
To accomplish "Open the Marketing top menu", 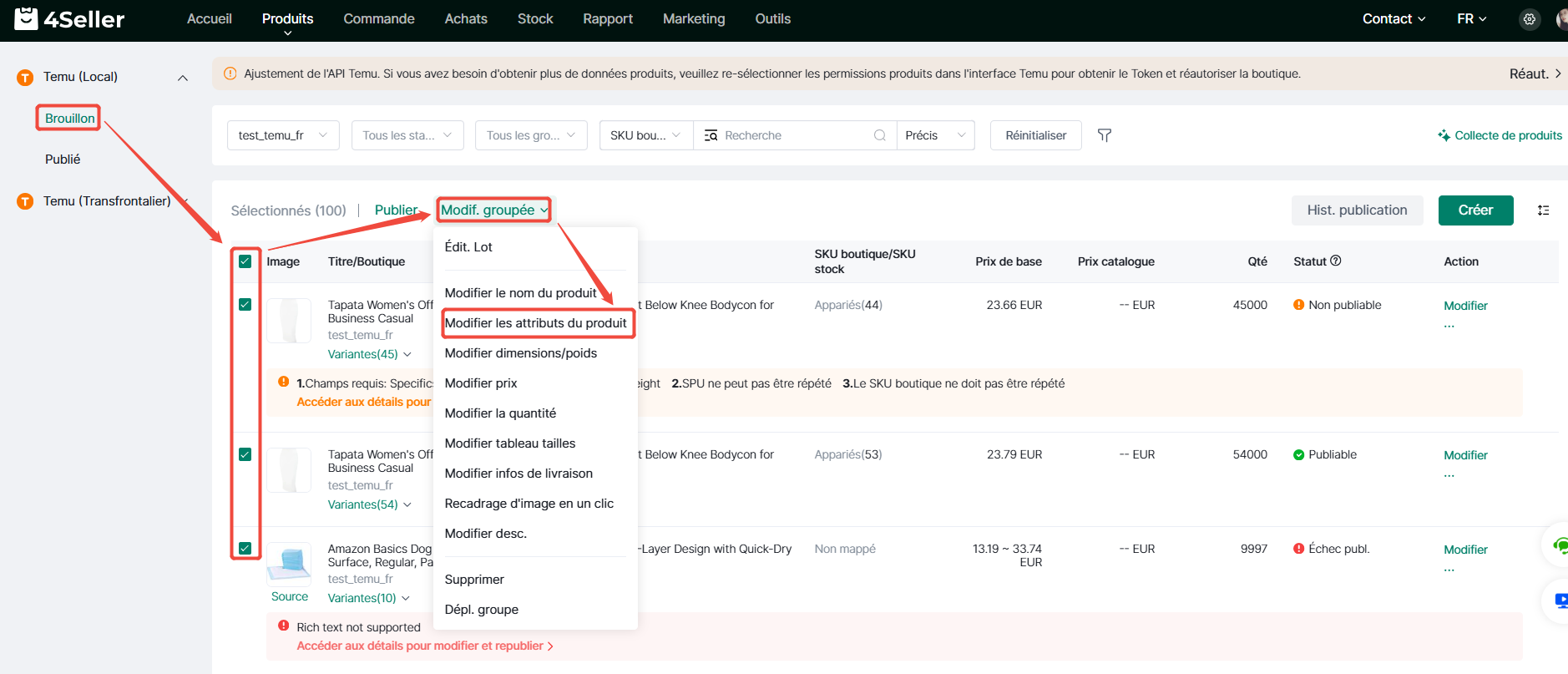I will click(694, 19).
